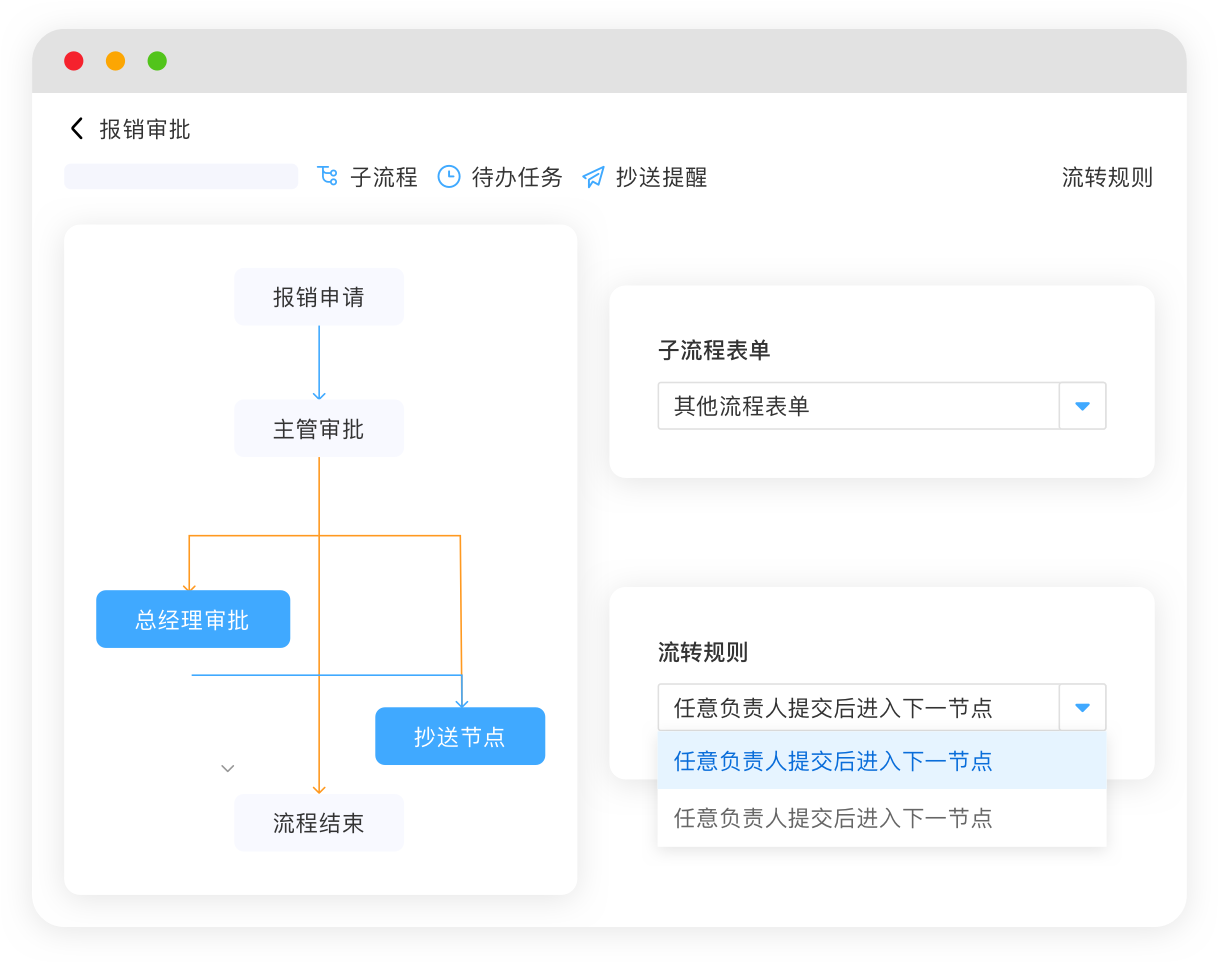Click the search input field on the left

180,176
